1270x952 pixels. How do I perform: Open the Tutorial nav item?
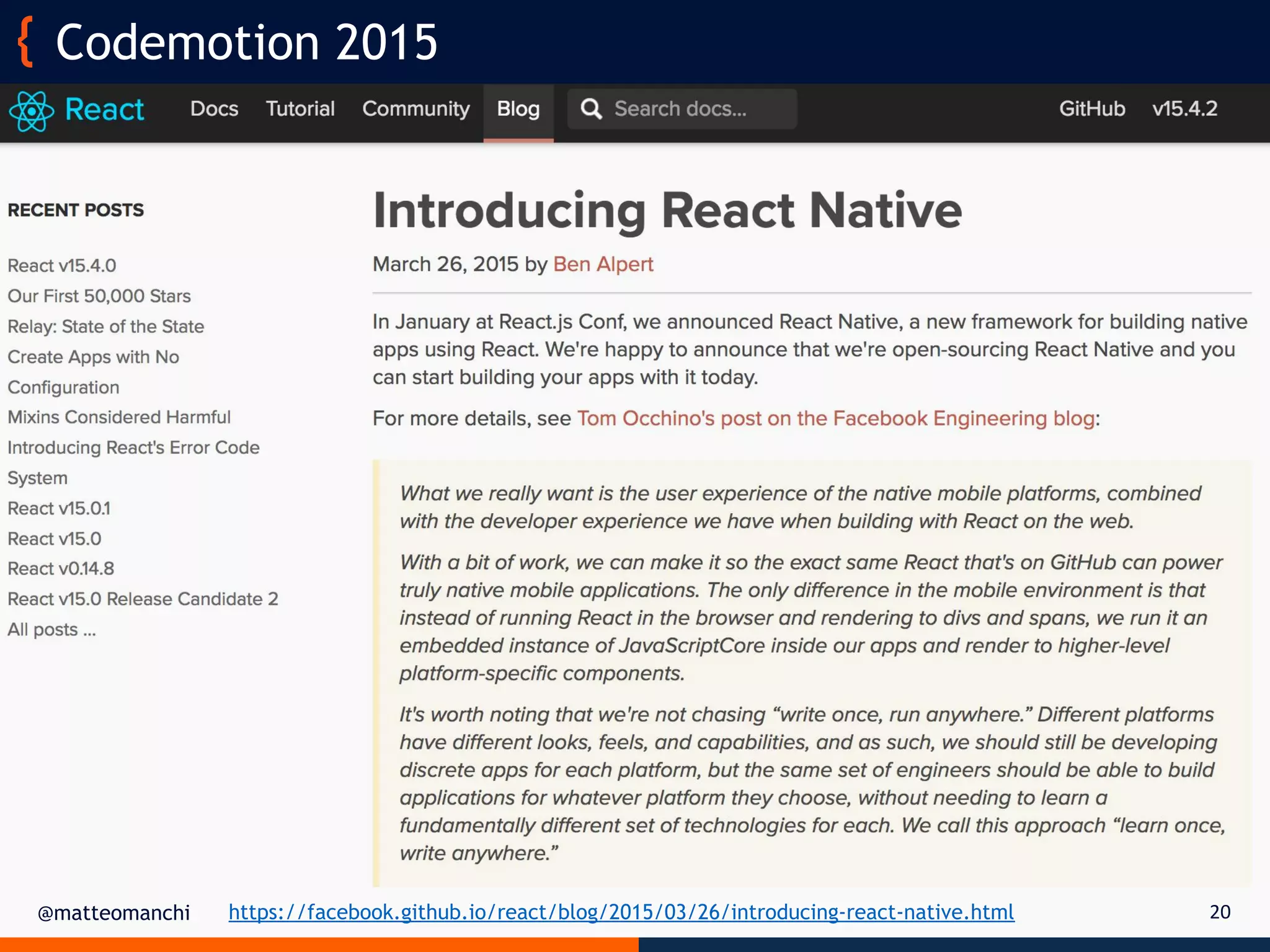pyautogui.click(x=300, y=109)
